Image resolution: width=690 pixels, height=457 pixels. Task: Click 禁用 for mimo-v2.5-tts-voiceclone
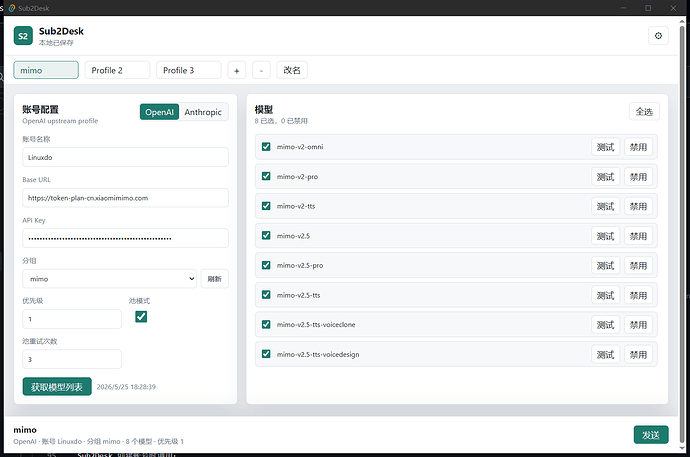[x=638, y=325]
